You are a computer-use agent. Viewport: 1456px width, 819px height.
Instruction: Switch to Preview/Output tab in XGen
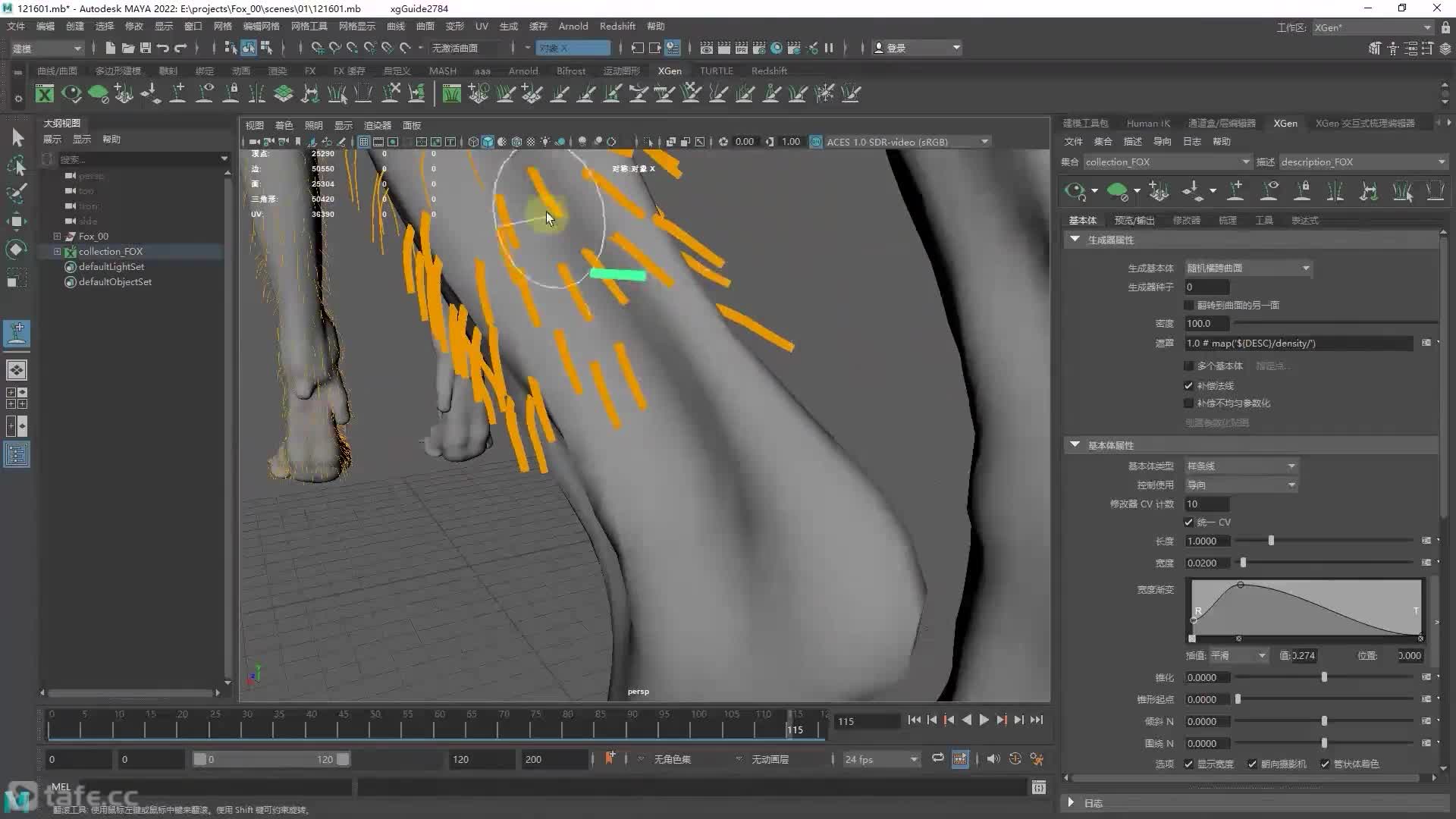click(1134, 220)
